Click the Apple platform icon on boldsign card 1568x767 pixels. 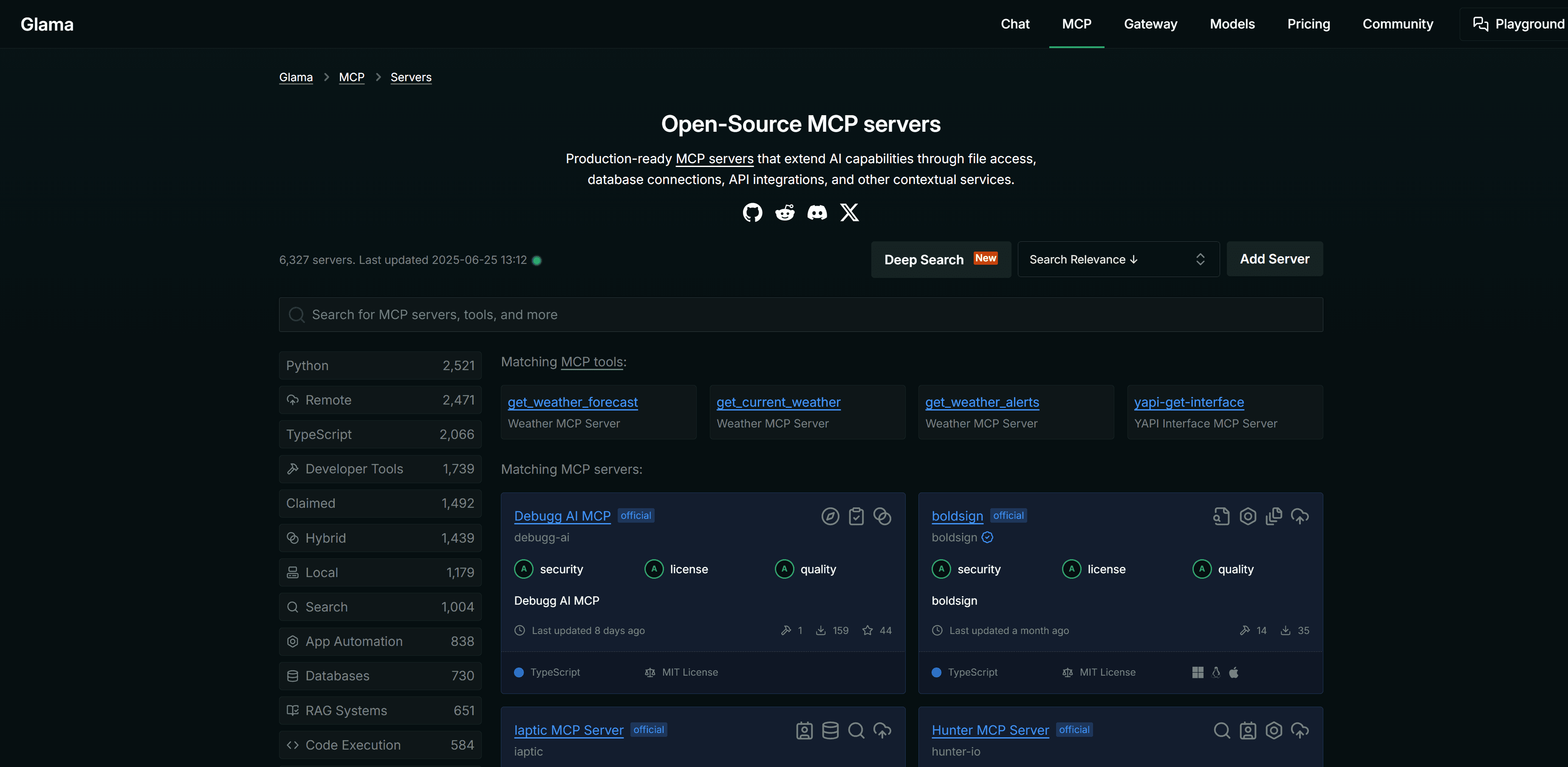1234,672
